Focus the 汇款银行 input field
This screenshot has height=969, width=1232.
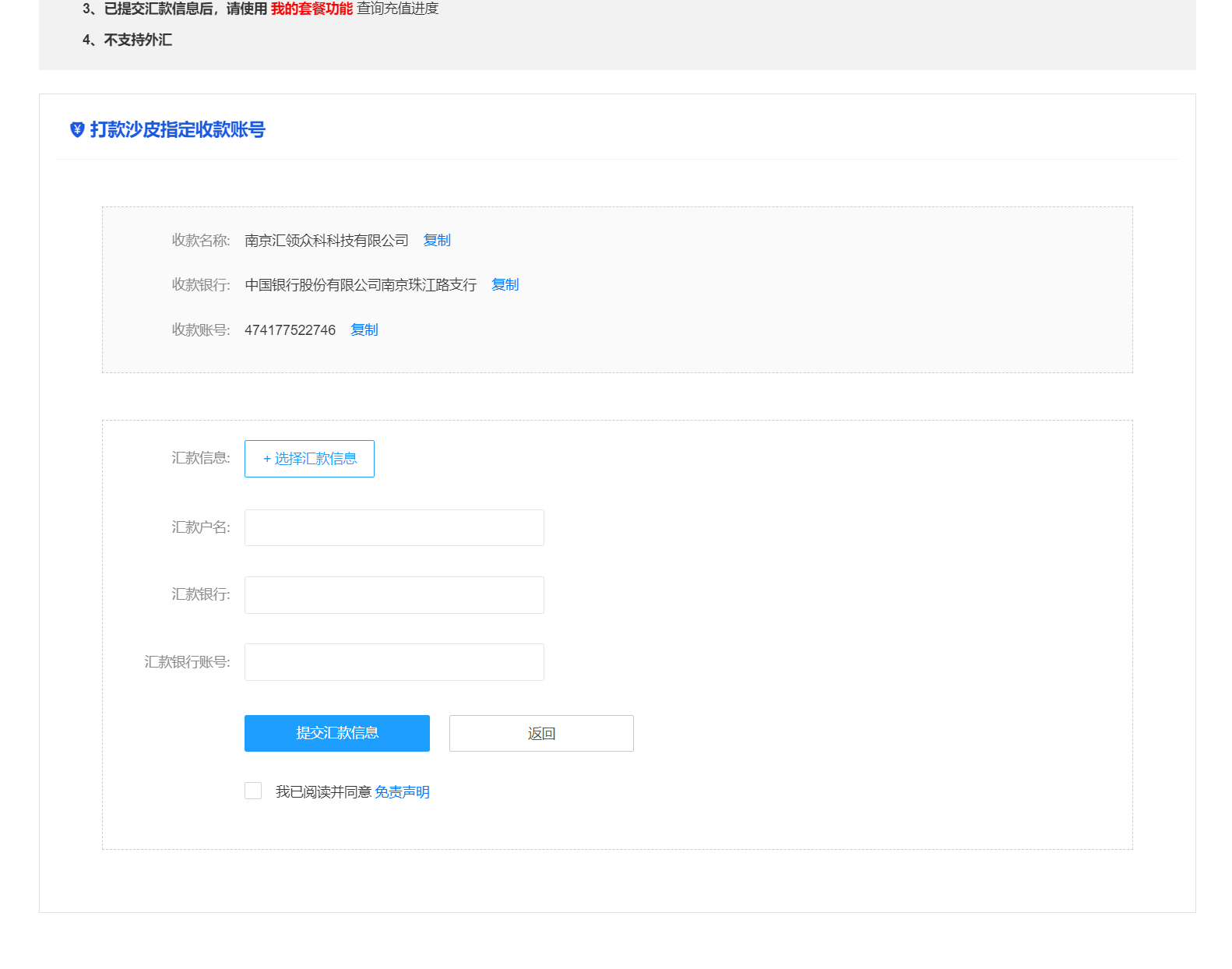tap(394, 595)
